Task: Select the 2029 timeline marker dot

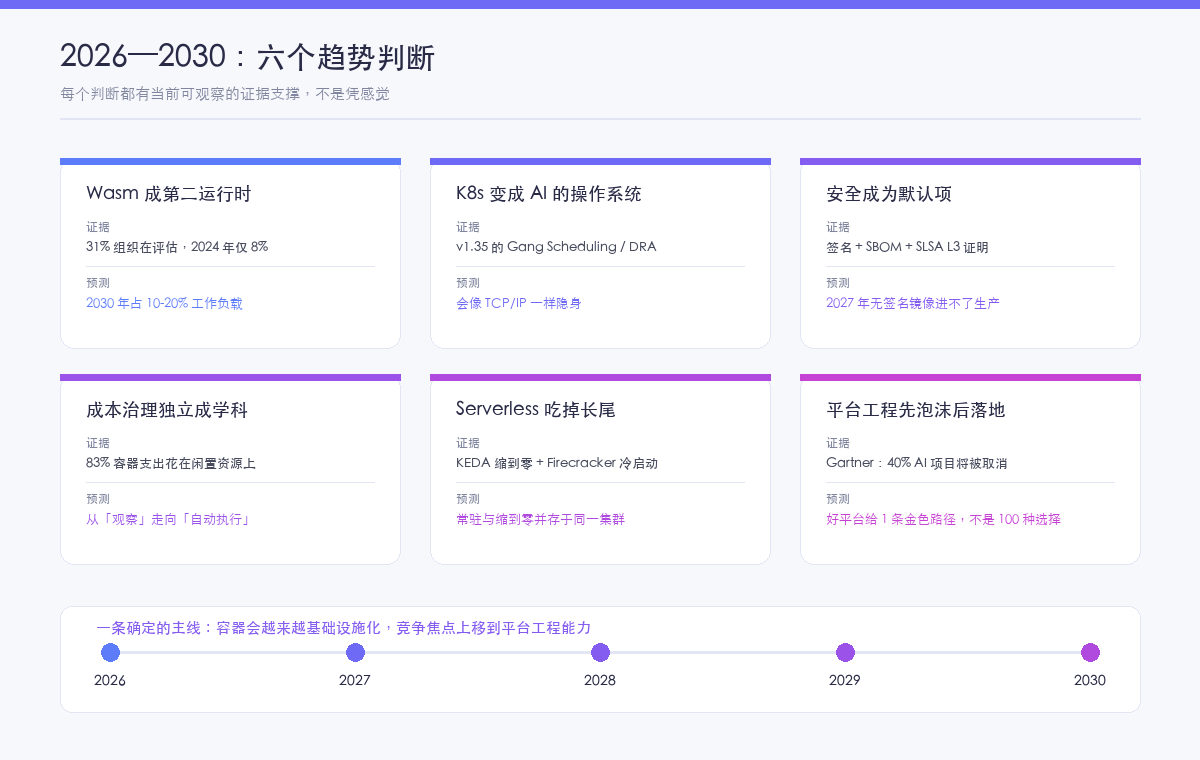Action: point(845,653)
